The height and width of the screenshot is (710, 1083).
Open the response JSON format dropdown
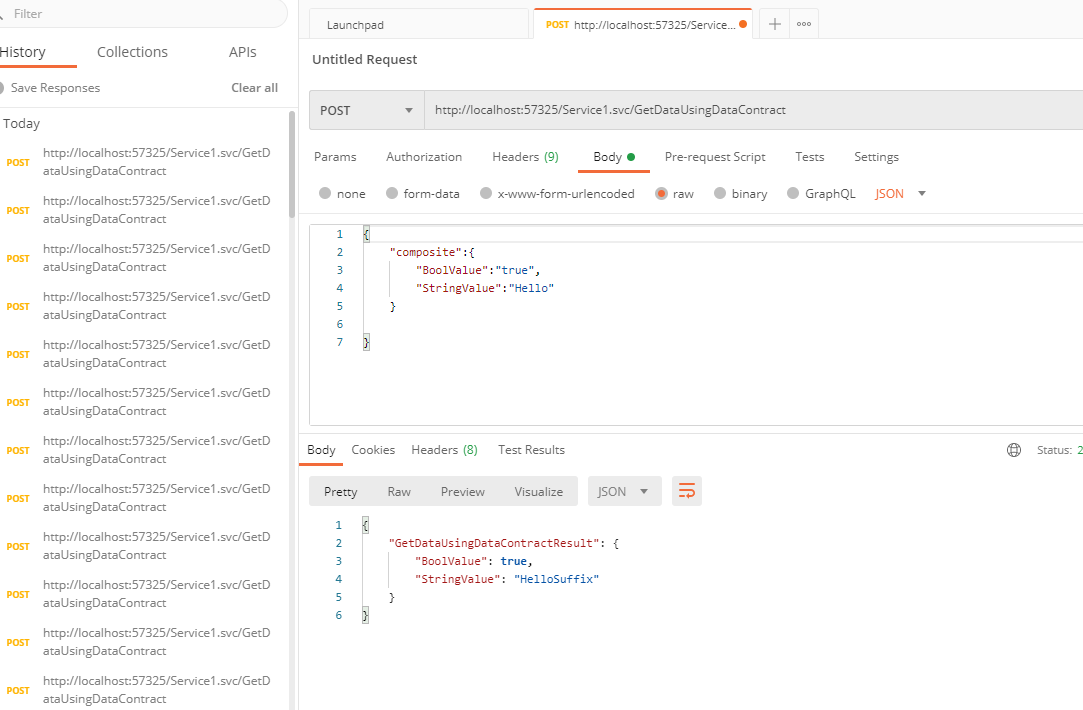(x=624, y=491)
